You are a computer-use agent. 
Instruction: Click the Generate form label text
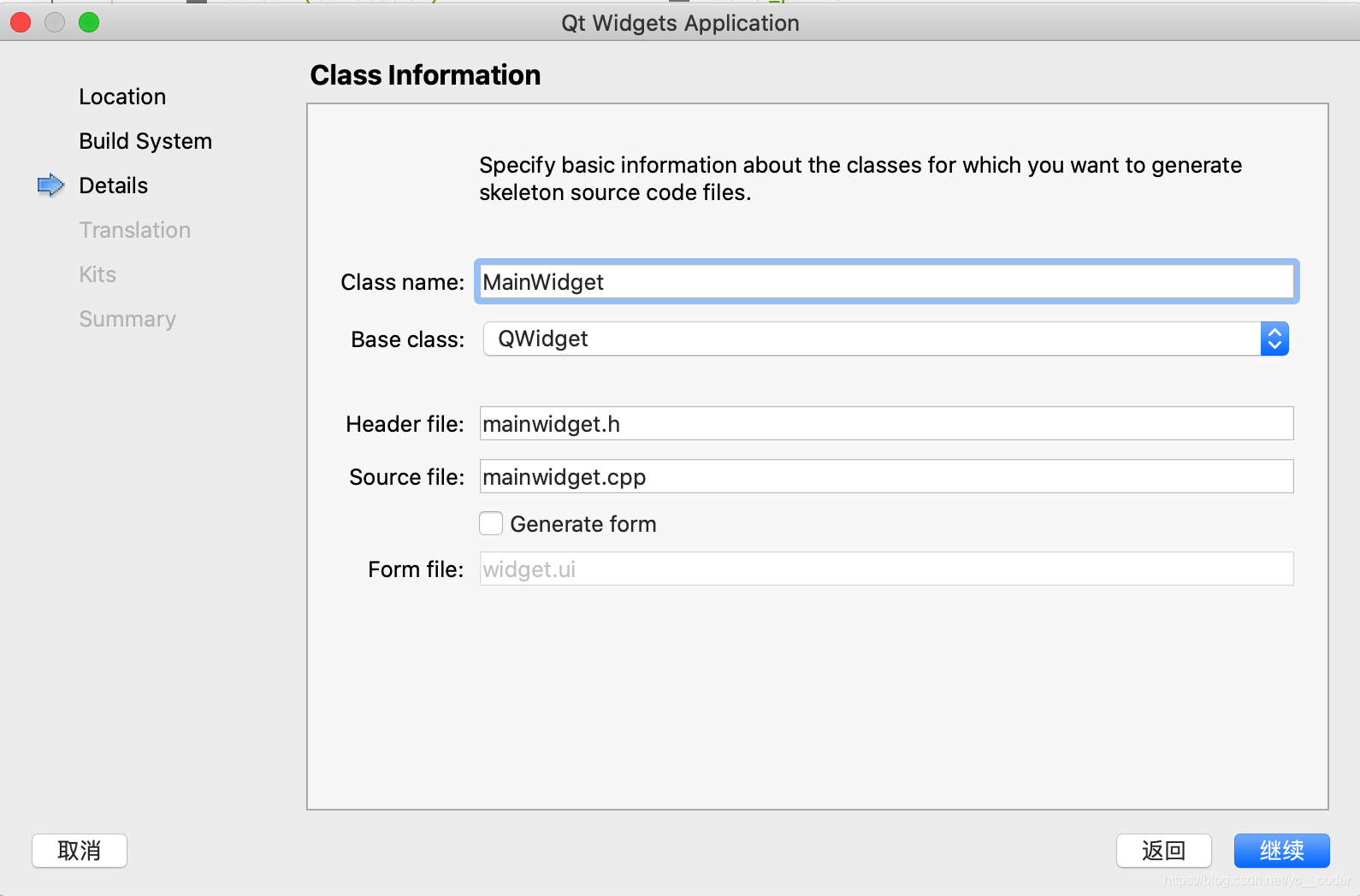coord(583,524)
